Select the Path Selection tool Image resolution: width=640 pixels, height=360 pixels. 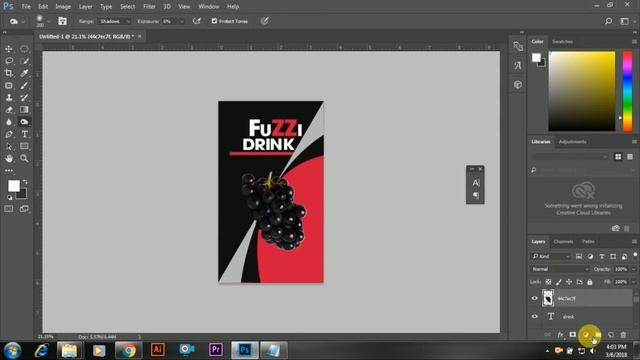pyautogui.click(x=9, y=146)
